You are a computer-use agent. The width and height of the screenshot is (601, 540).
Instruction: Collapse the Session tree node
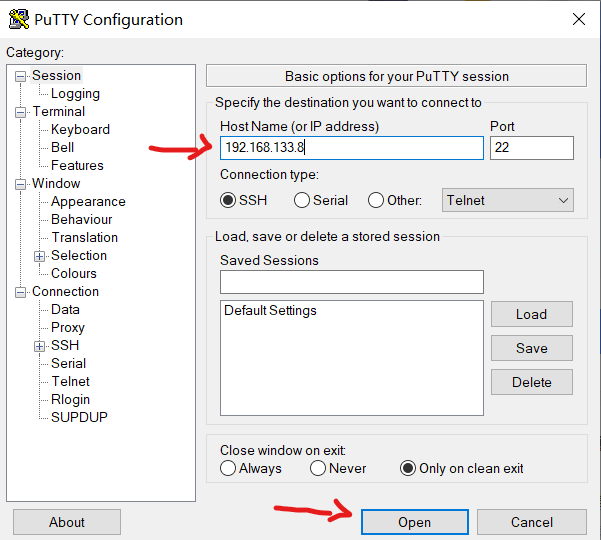[x=20, y=76]
